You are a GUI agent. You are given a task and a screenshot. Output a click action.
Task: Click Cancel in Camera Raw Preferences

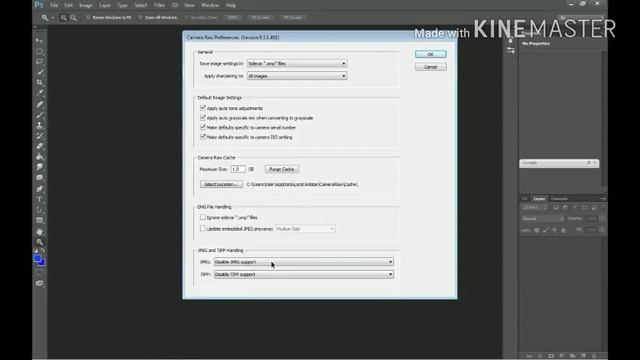click(x=431, y=67)
